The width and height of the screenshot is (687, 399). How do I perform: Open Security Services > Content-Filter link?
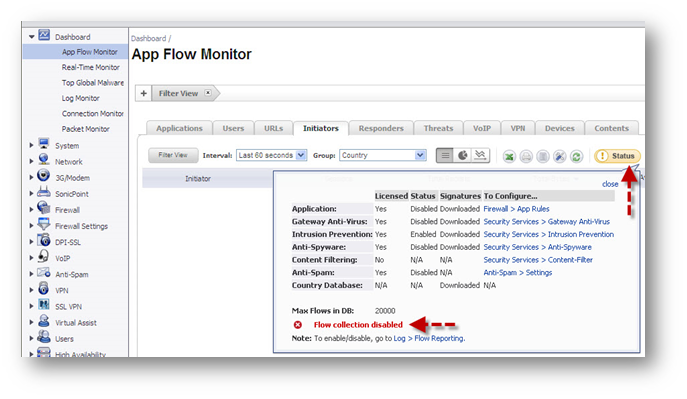[x=538, y=260]
